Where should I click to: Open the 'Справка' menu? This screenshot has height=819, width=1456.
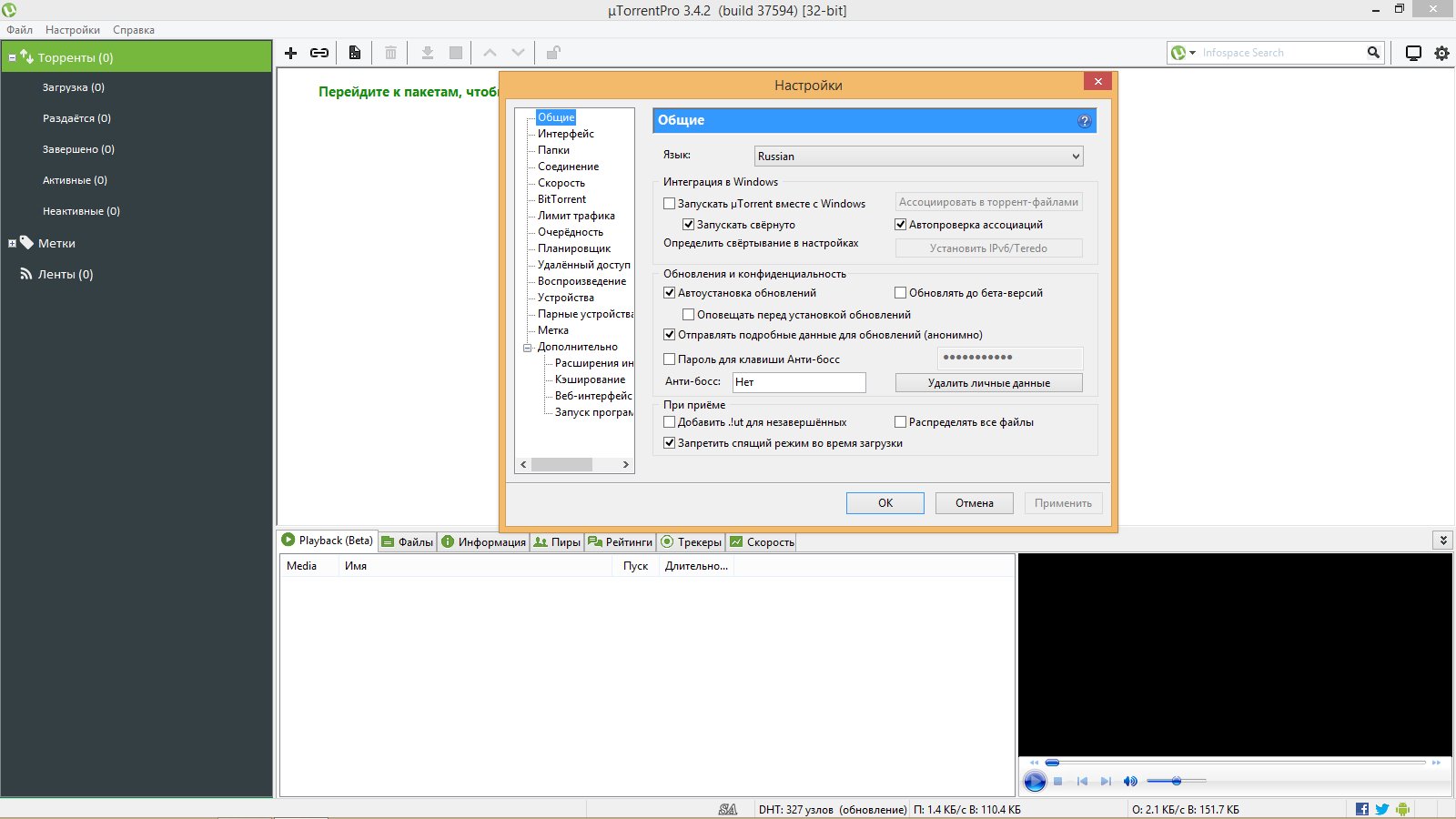134,30
